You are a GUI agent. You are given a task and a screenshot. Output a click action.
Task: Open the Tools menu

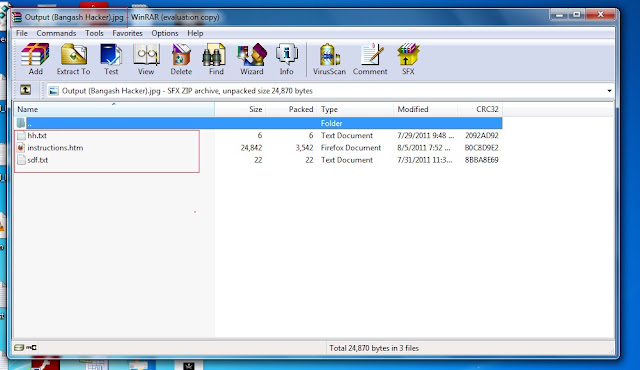coord(94,33)
